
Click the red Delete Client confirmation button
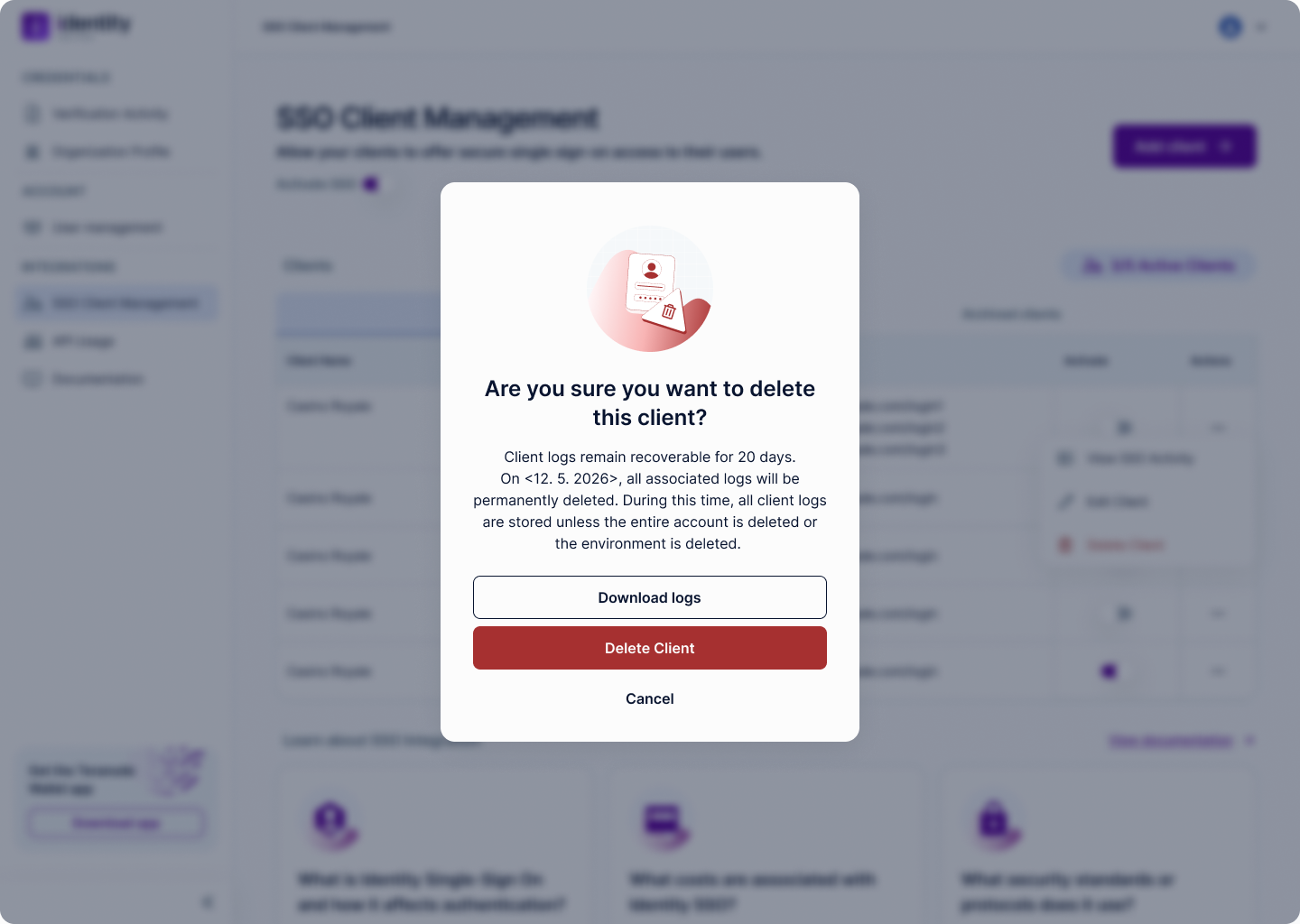649,648
